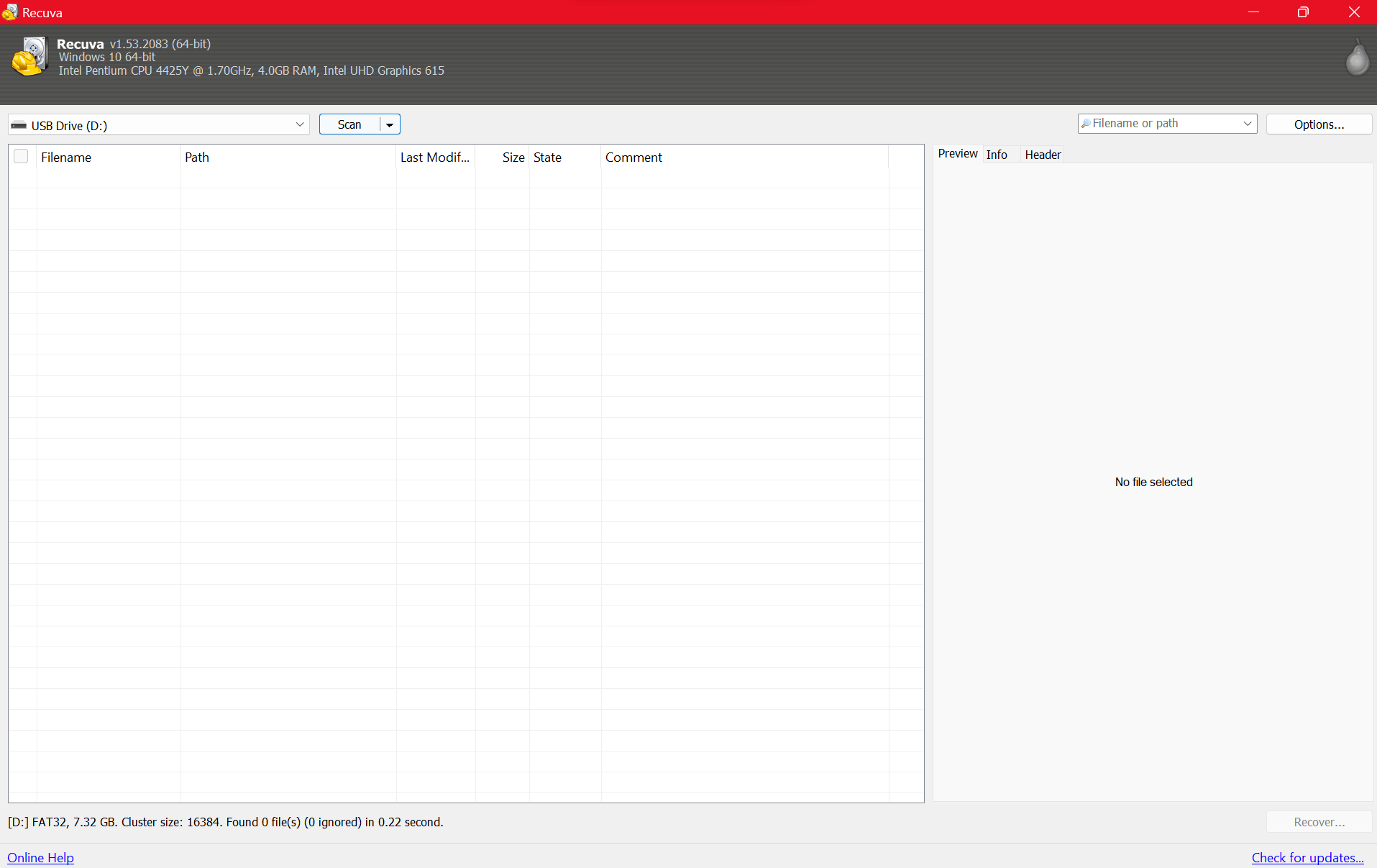Click the Intel Pentium CPU hardware info line
Viewport: 1377px width, 868px height.
tap(252, 70)
